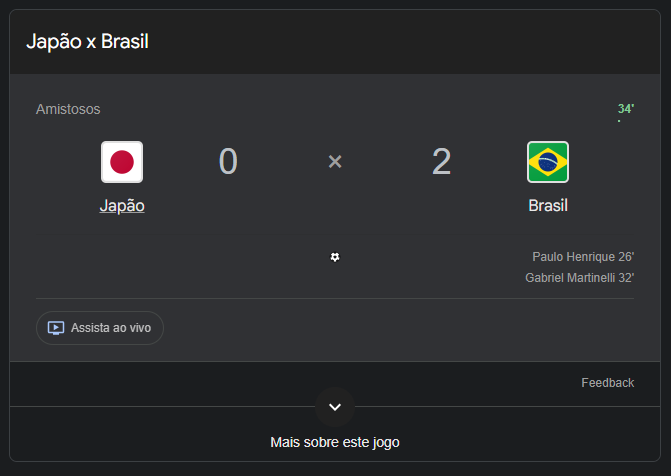Click Brazil's score of 2
The image size is (671, 476).
[x=441, y=161]
